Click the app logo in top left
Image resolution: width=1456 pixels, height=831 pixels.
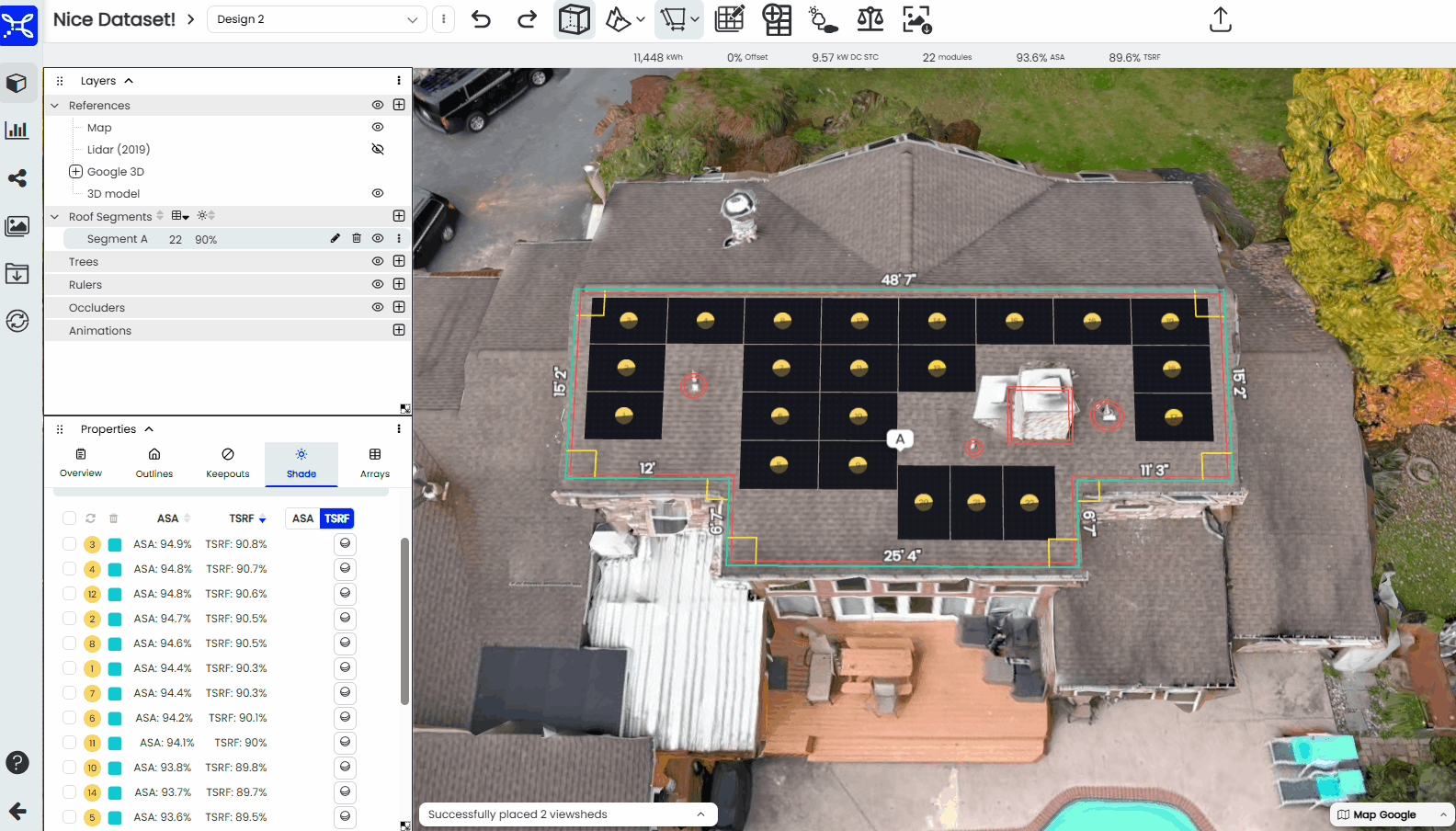18,24
